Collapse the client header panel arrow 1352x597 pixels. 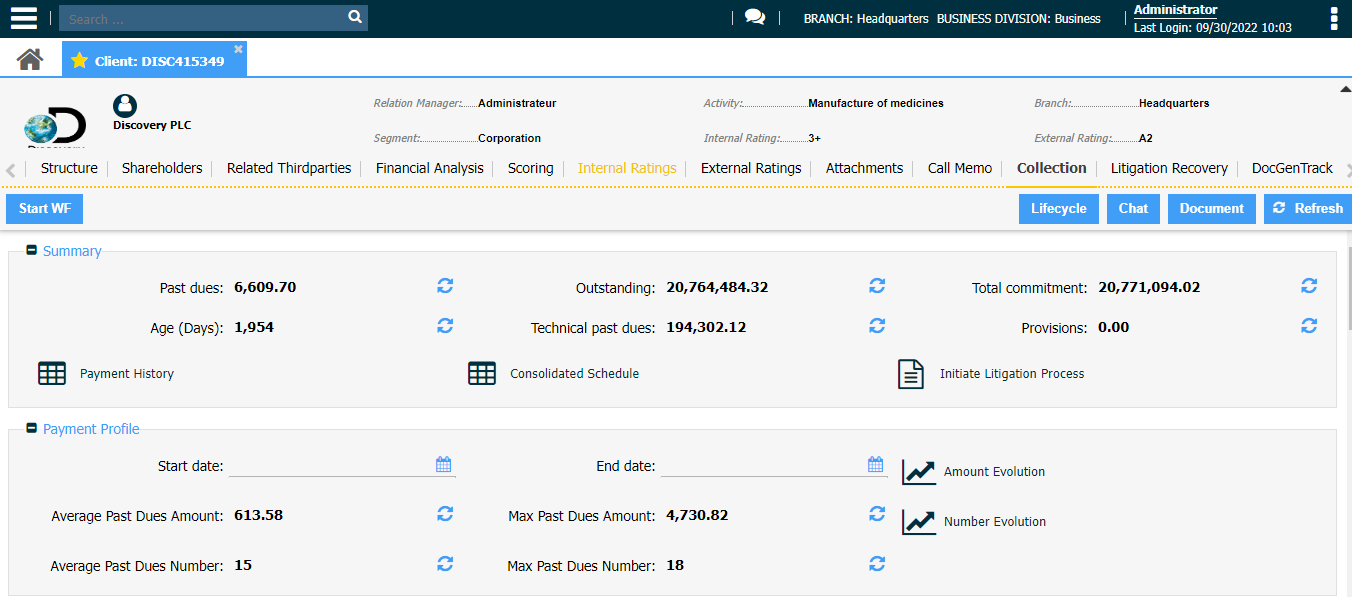pos(1345,90)
